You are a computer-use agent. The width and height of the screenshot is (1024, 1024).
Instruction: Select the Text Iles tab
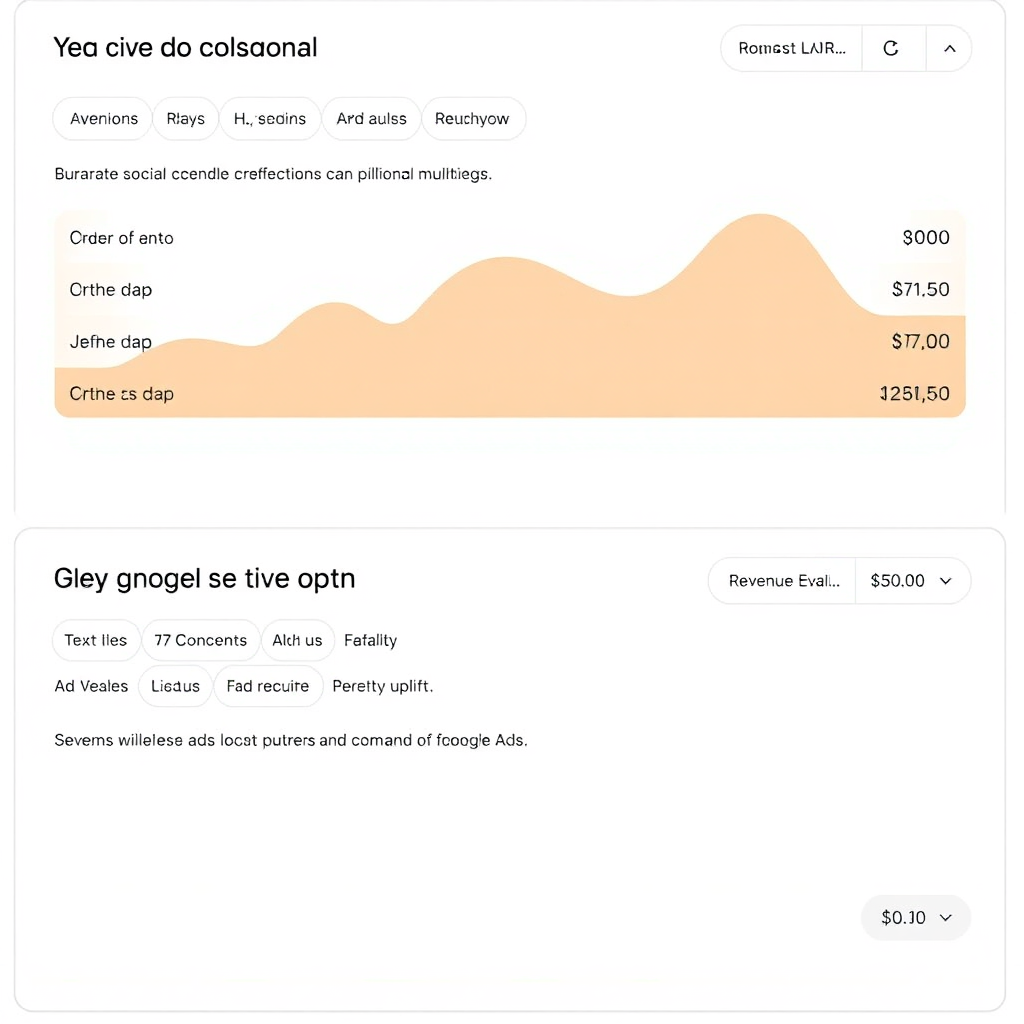point(96,640)
